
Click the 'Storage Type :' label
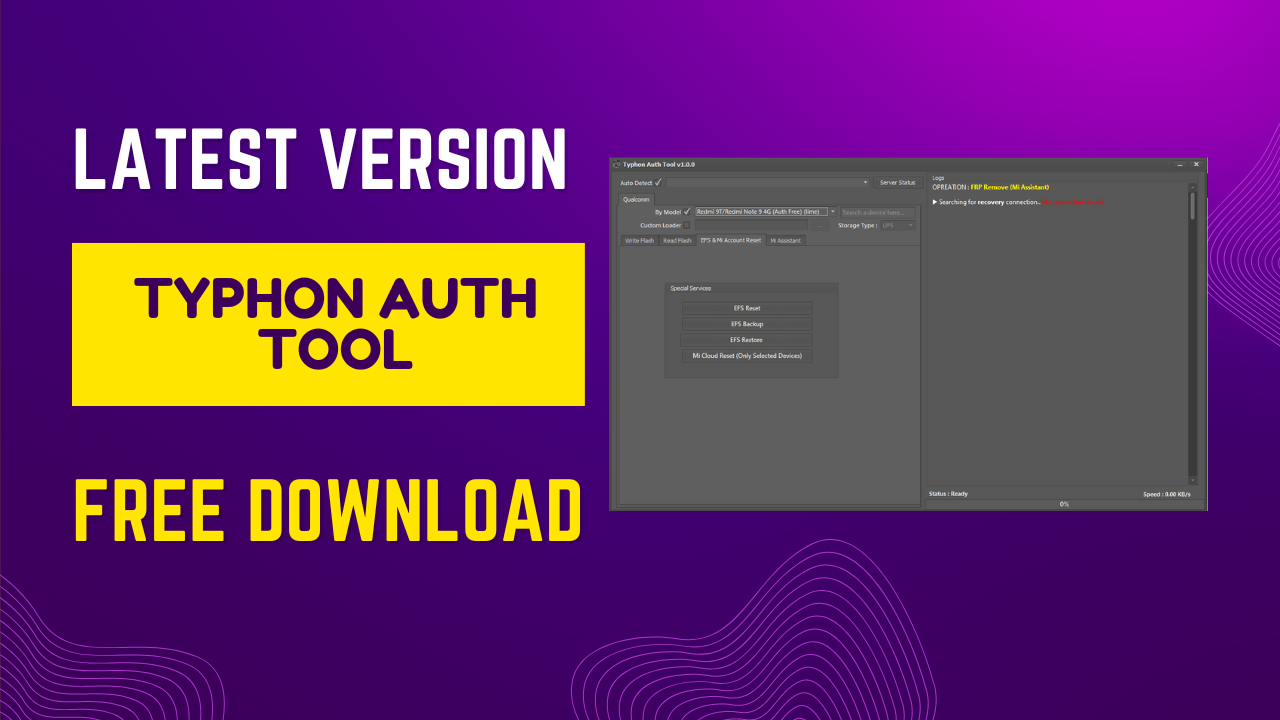[x=858, y=225]
